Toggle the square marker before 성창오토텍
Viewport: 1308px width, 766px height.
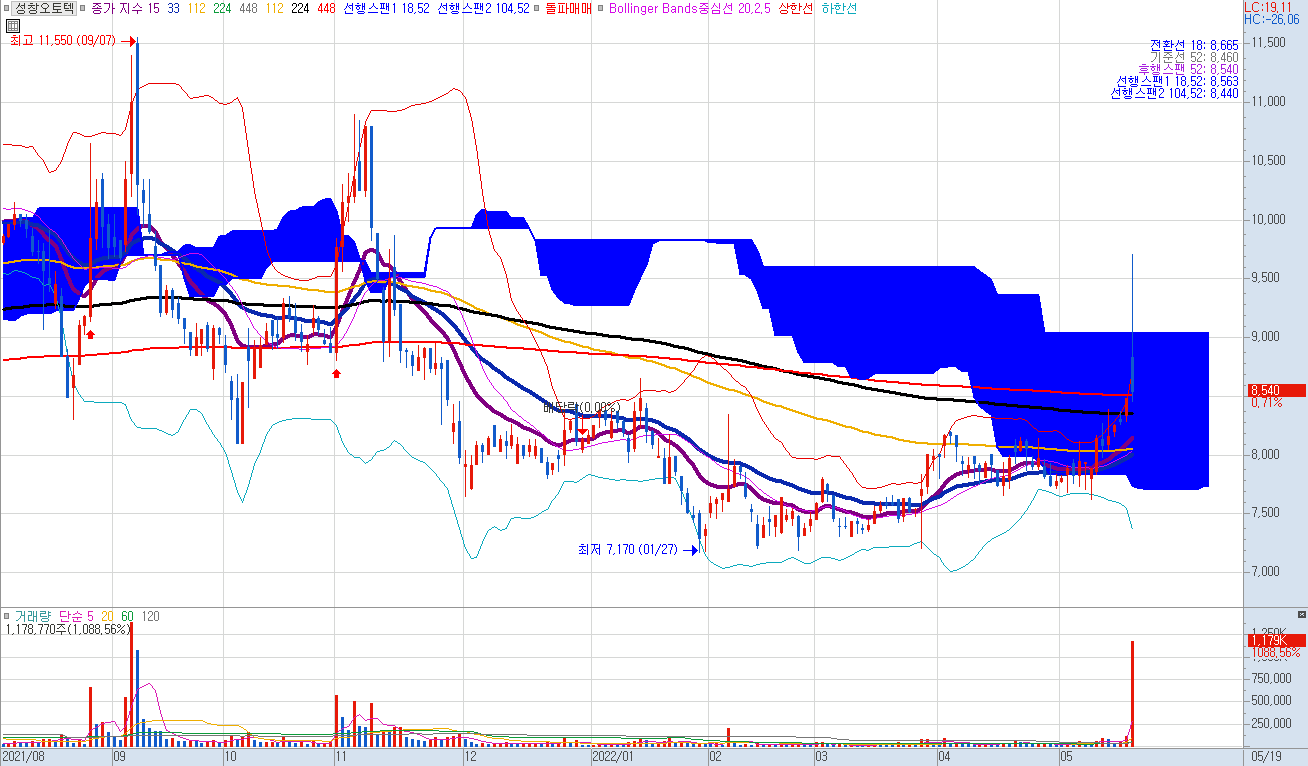[7, 8]
